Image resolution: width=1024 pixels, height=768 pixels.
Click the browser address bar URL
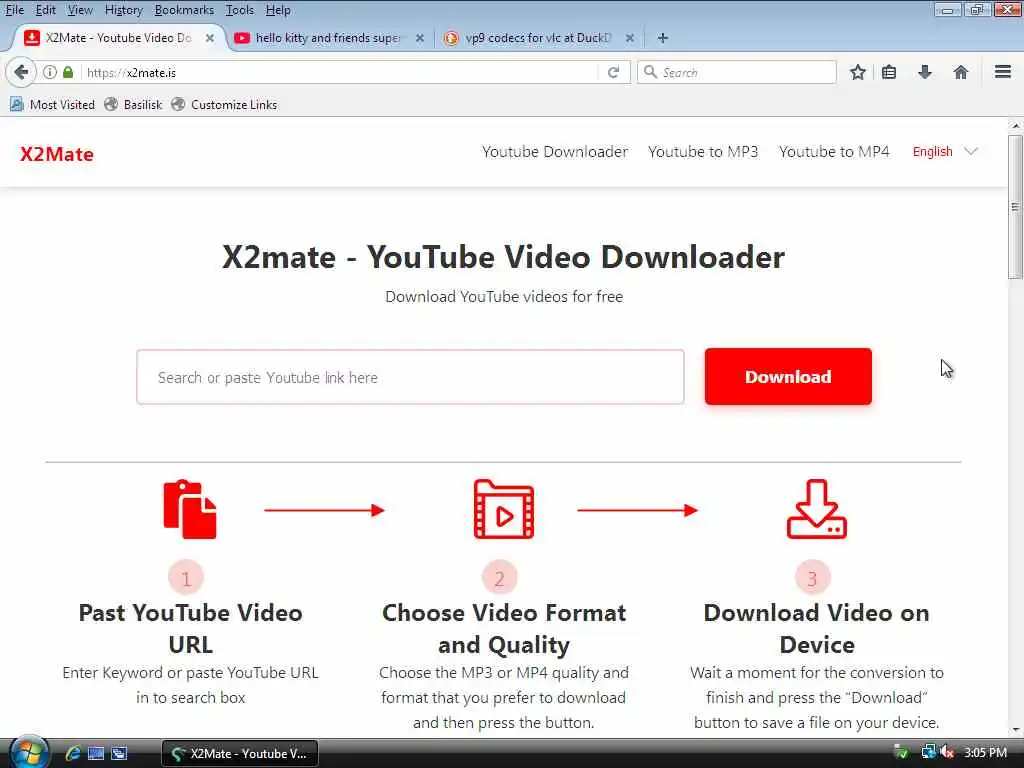coord(340,72)
